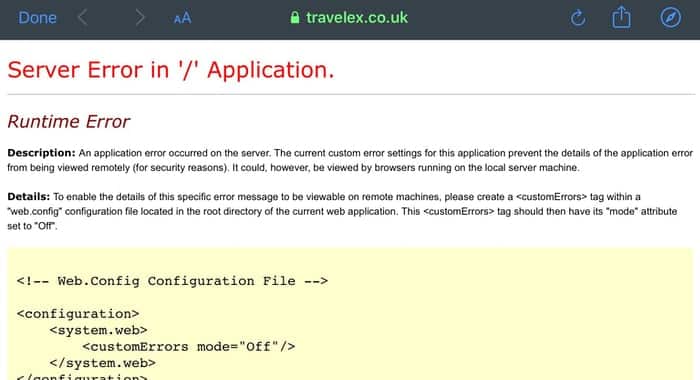Image resolution: width=700 pixels, height=380 pixels.
Task: Click the 'Runtime Error' subheading
Action: point(68,121)
